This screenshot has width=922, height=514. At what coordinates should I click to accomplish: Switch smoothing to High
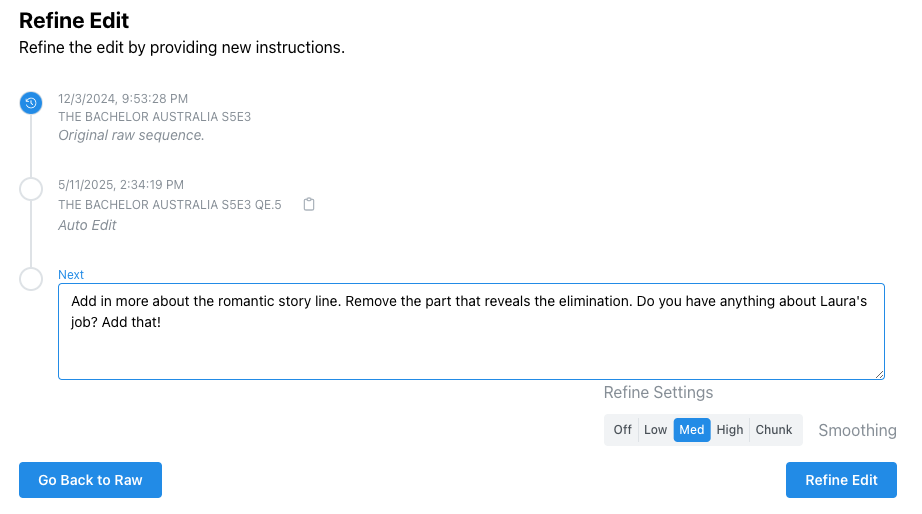[x=730, y=430]
